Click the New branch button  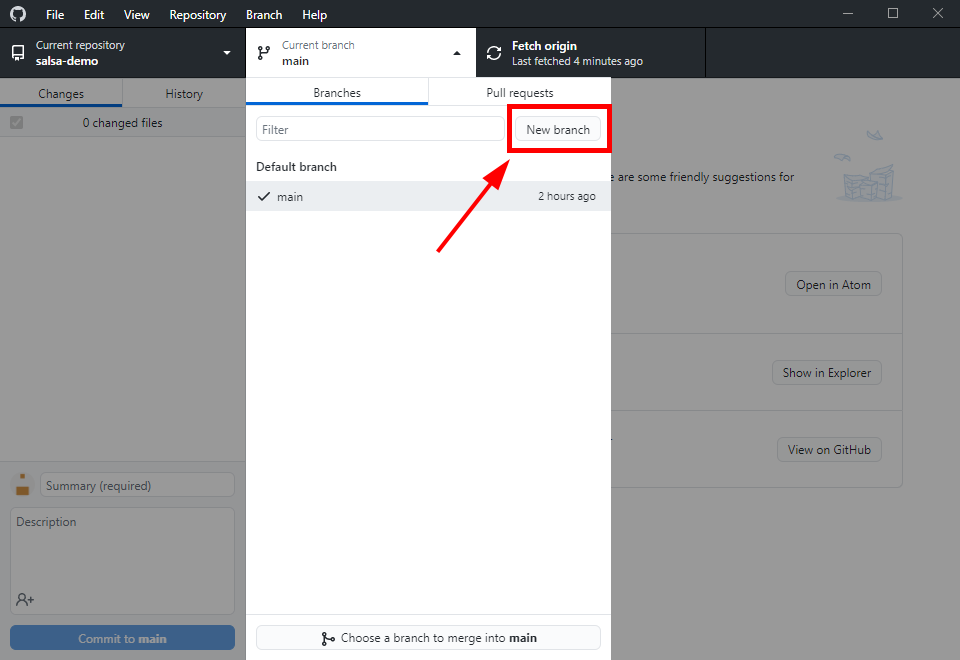[558, 129]
